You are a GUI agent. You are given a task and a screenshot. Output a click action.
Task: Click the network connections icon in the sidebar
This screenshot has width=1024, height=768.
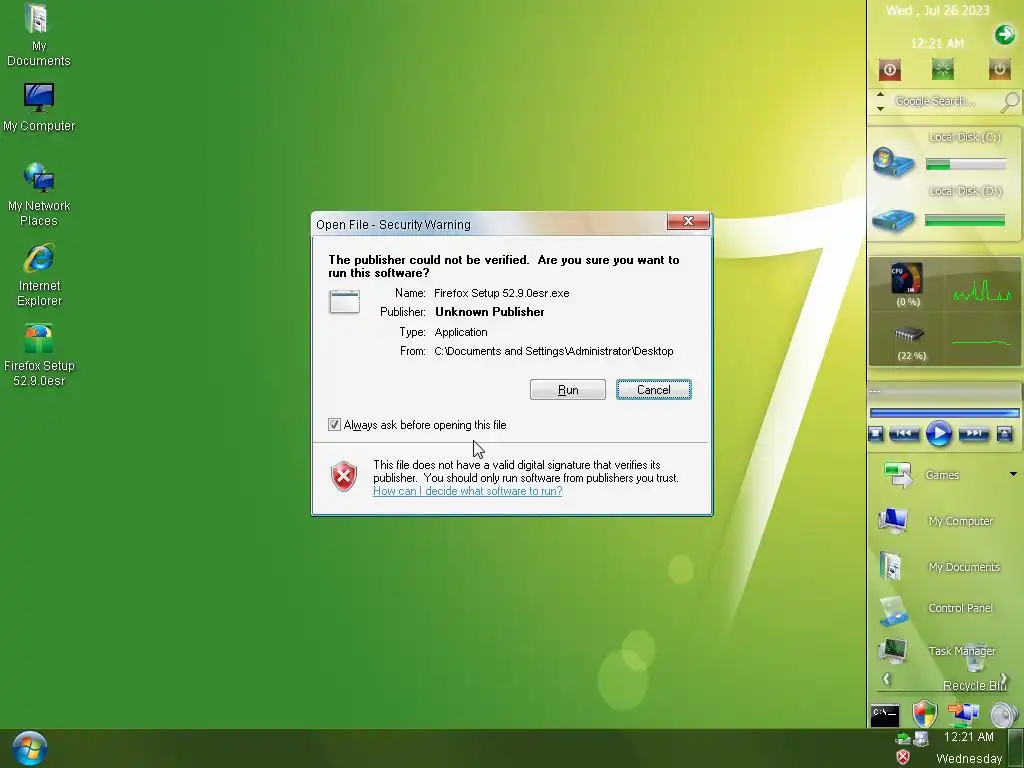pyautogui.click(x=964, y=714)
